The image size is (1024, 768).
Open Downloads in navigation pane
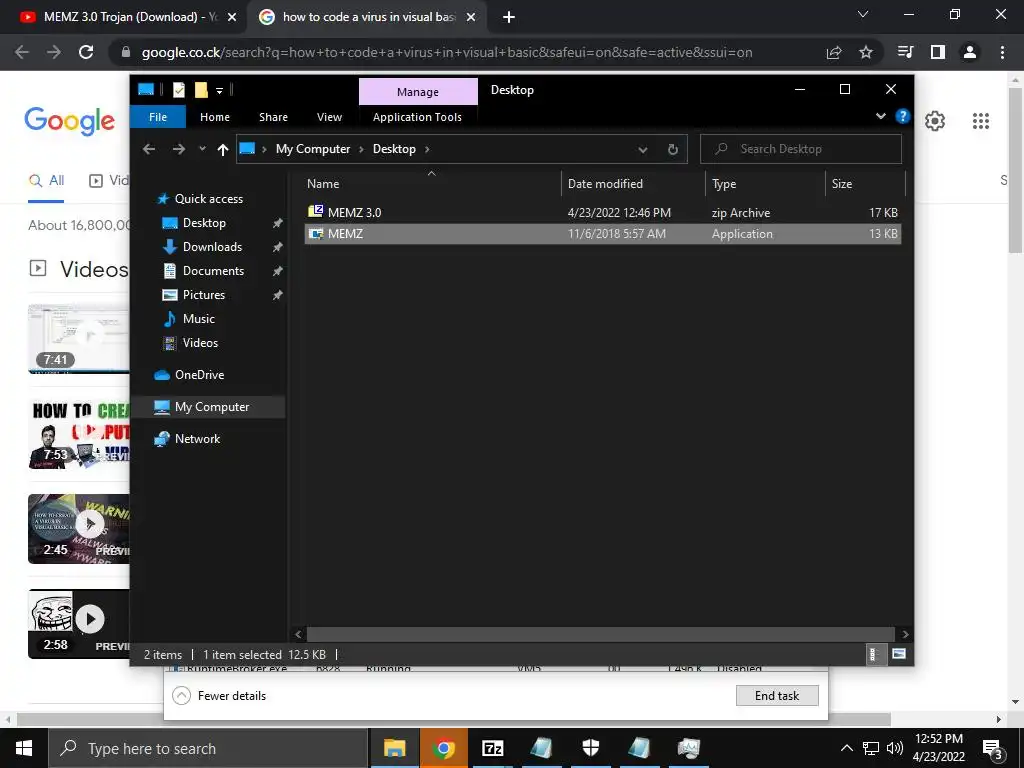point(212,247)
